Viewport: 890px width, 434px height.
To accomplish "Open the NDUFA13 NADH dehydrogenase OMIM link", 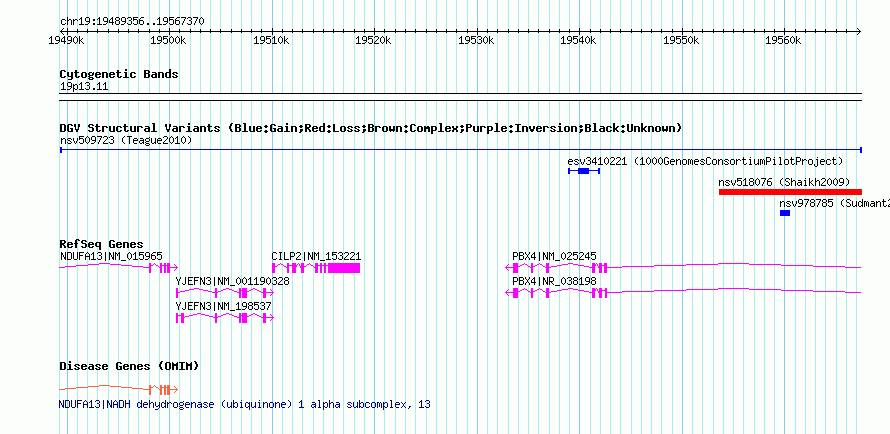I will click(x=244, y=405).
